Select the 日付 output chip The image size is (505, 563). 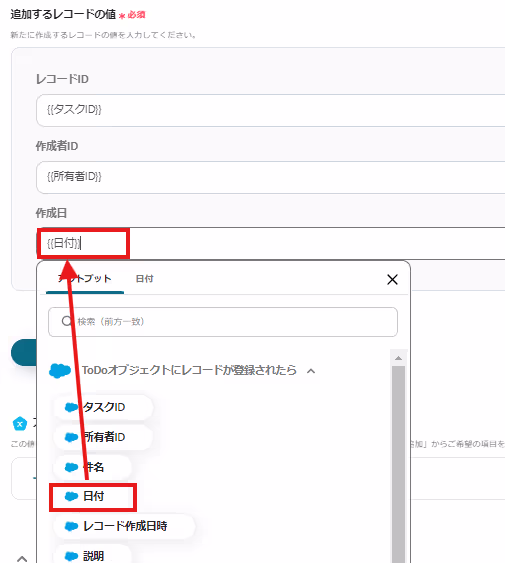(93, 497)
